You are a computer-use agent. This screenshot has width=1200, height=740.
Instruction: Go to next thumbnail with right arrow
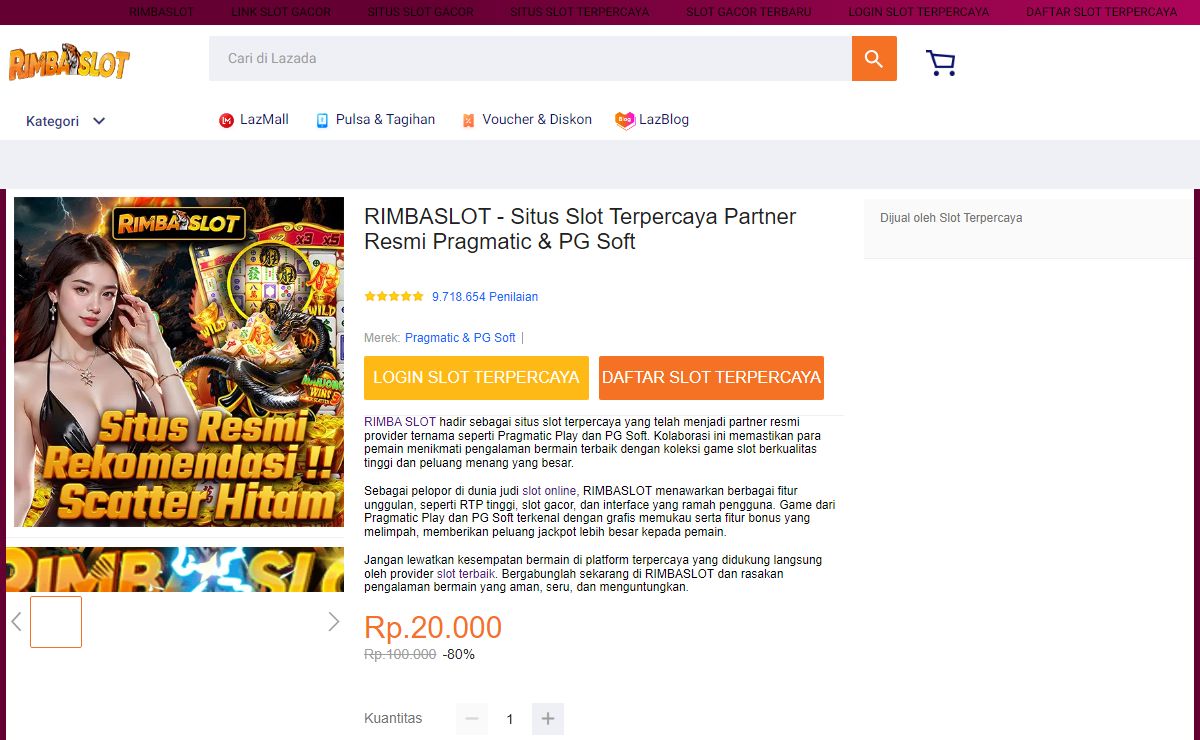(334, 622)
